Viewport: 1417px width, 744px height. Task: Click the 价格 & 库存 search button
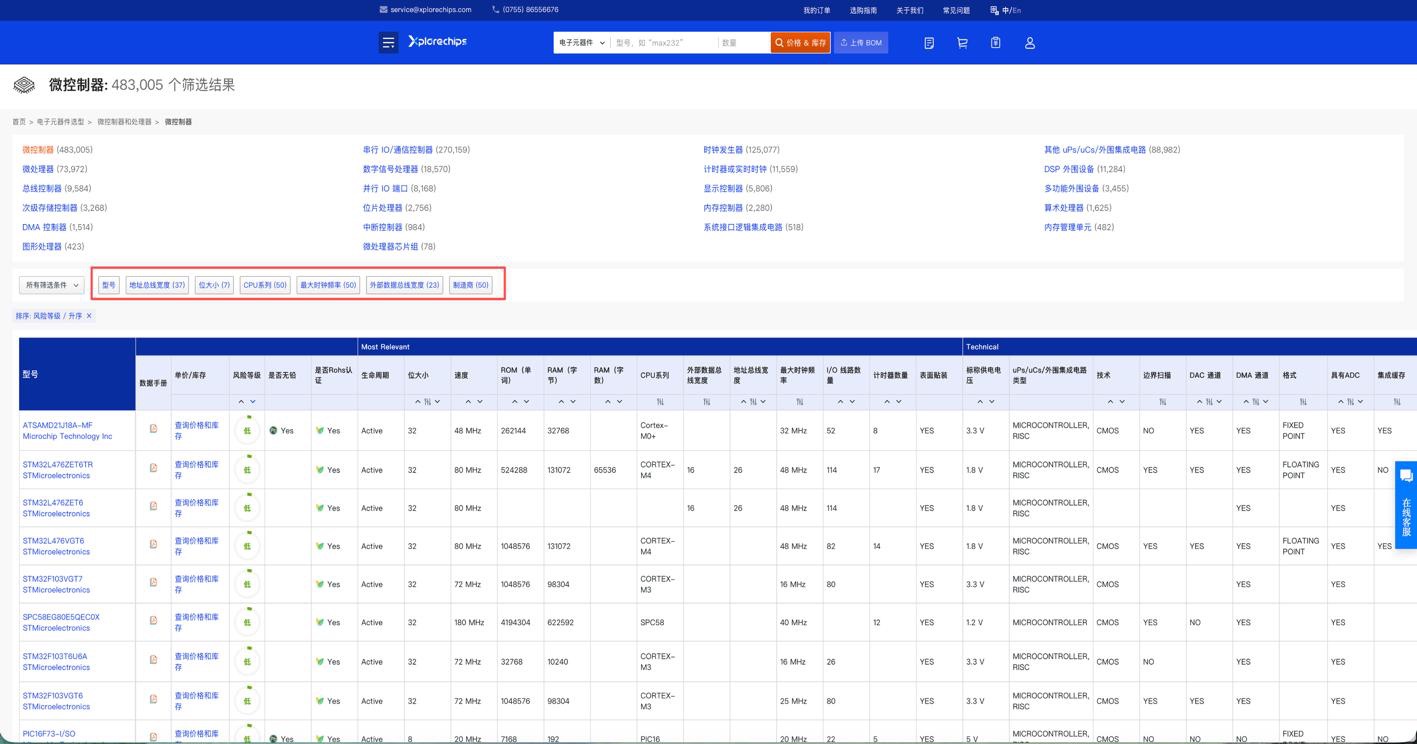801,43
